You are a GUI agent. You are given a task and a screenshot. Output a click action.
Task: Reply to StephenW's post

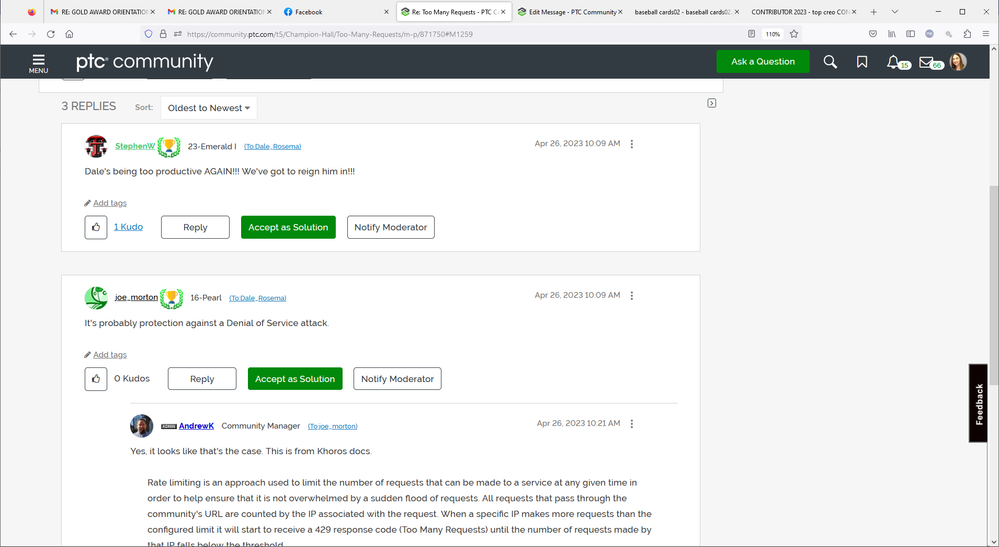(x=195, y=227)
